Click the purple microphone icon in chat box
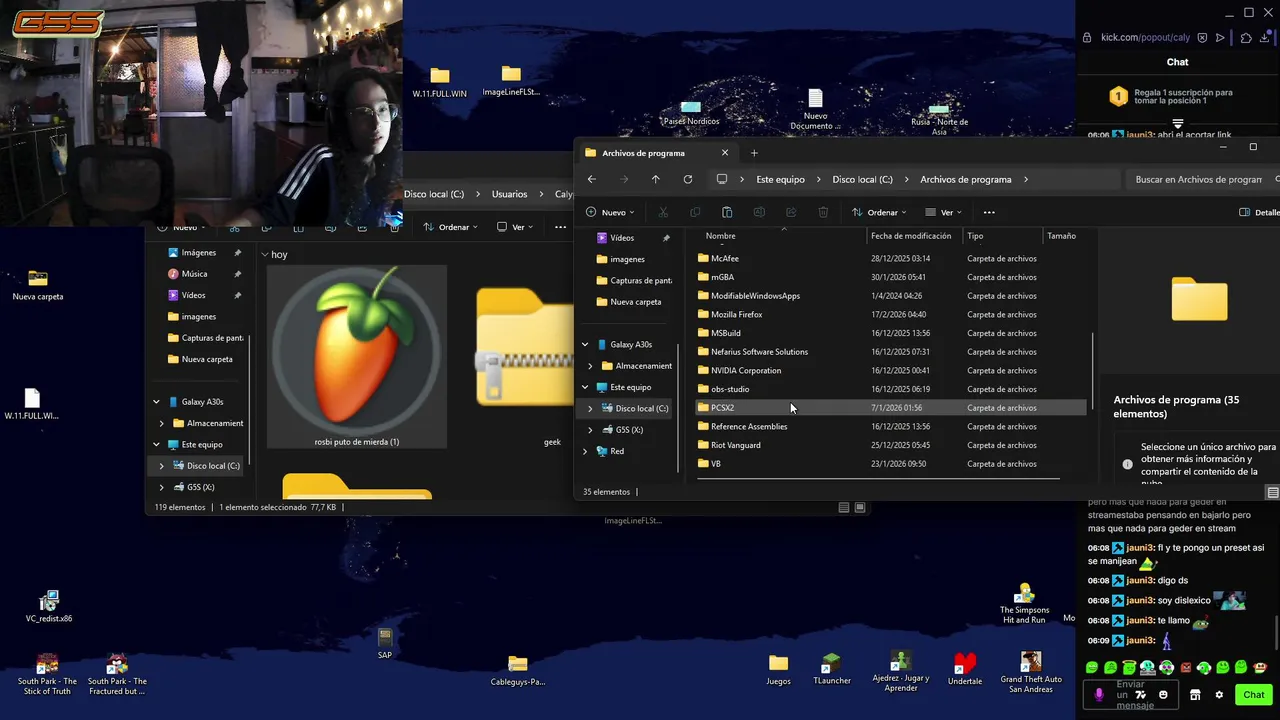The width and height of the screenshot is (1280, 720). pos(1099,695)
